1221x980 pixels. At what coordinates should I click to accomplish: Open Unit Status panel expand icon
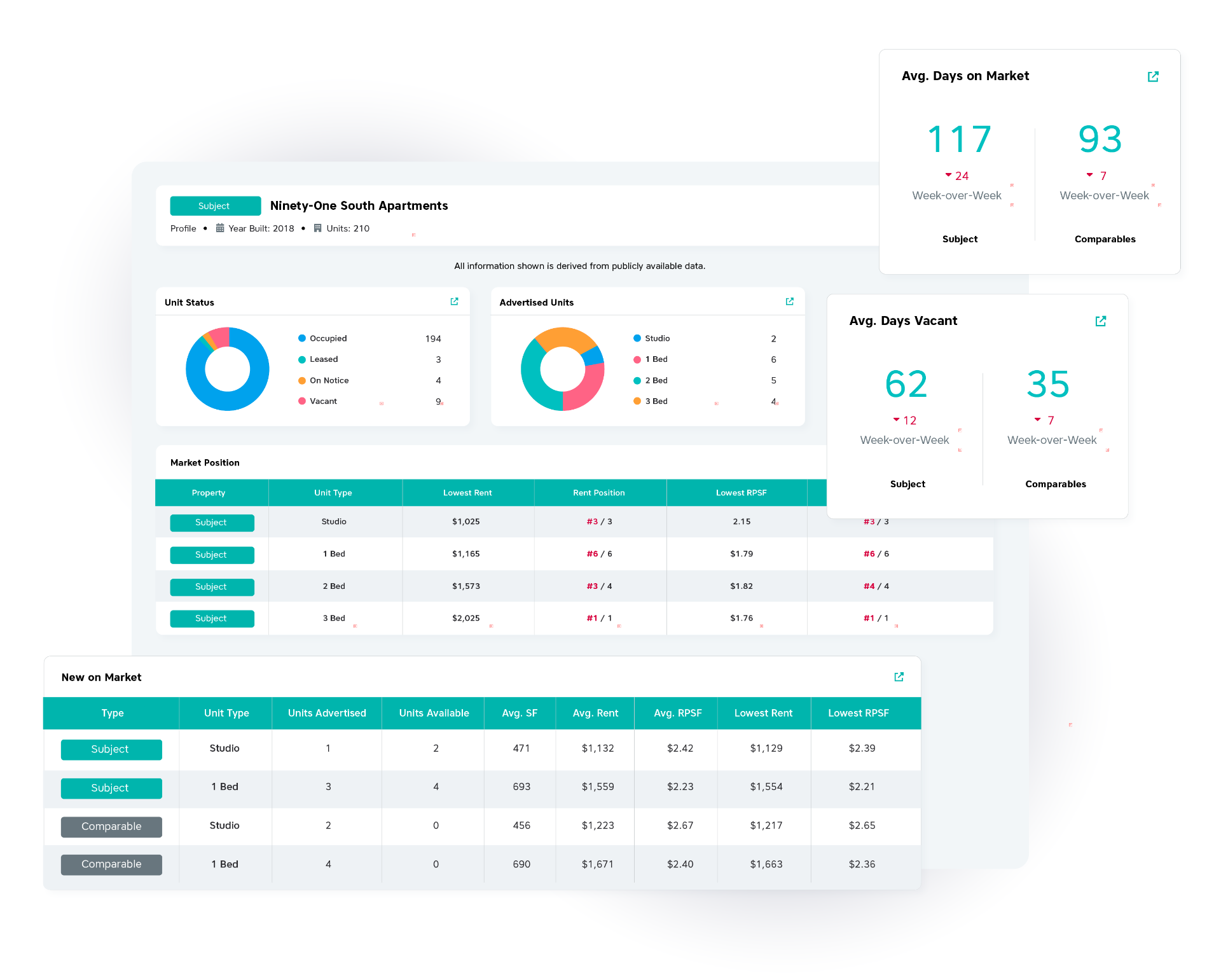454,301
